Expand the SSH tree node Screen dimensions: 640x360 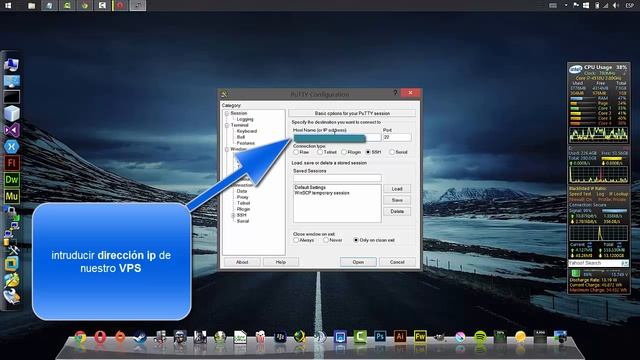[233, 215]
